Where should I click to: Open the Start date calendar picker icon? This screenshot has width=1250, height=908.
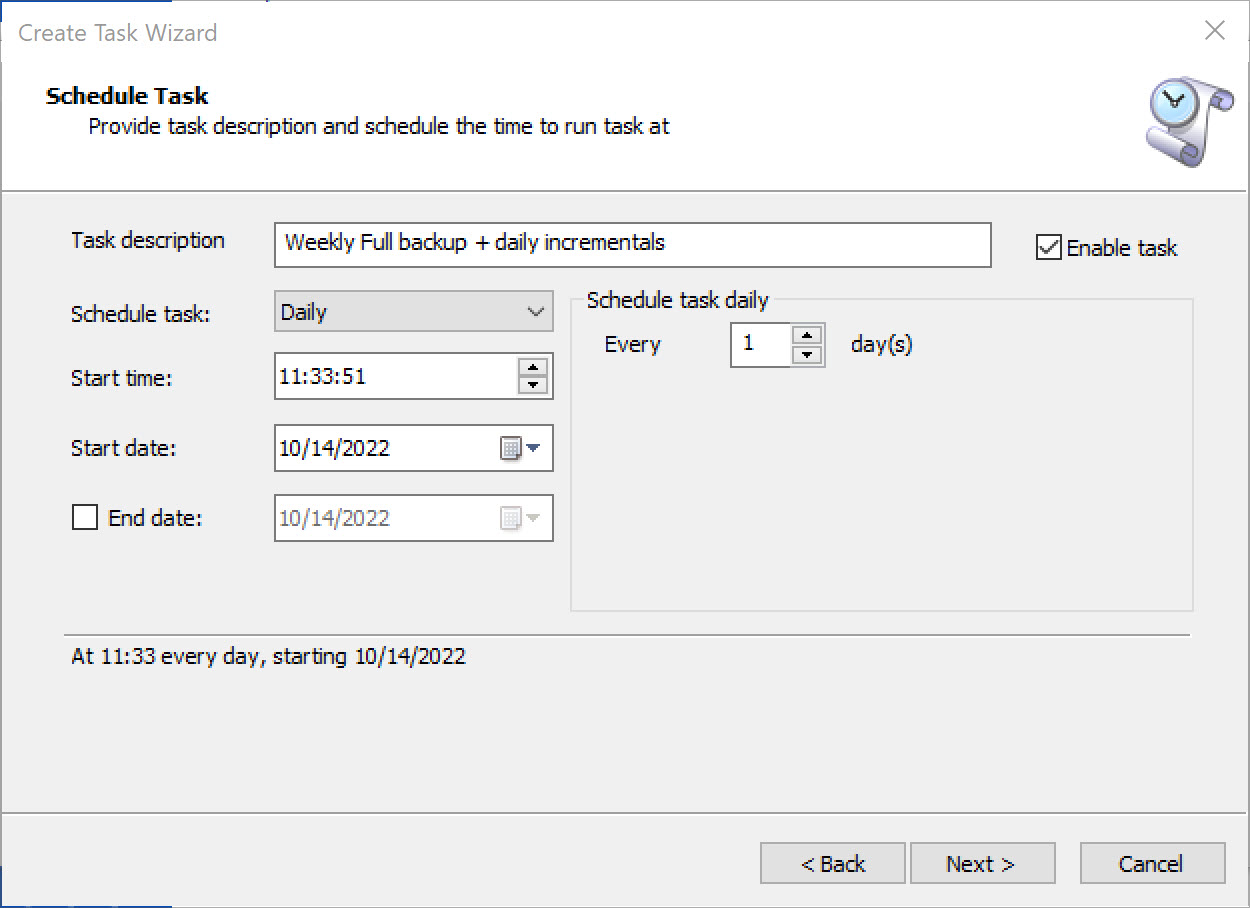(519, 449)
